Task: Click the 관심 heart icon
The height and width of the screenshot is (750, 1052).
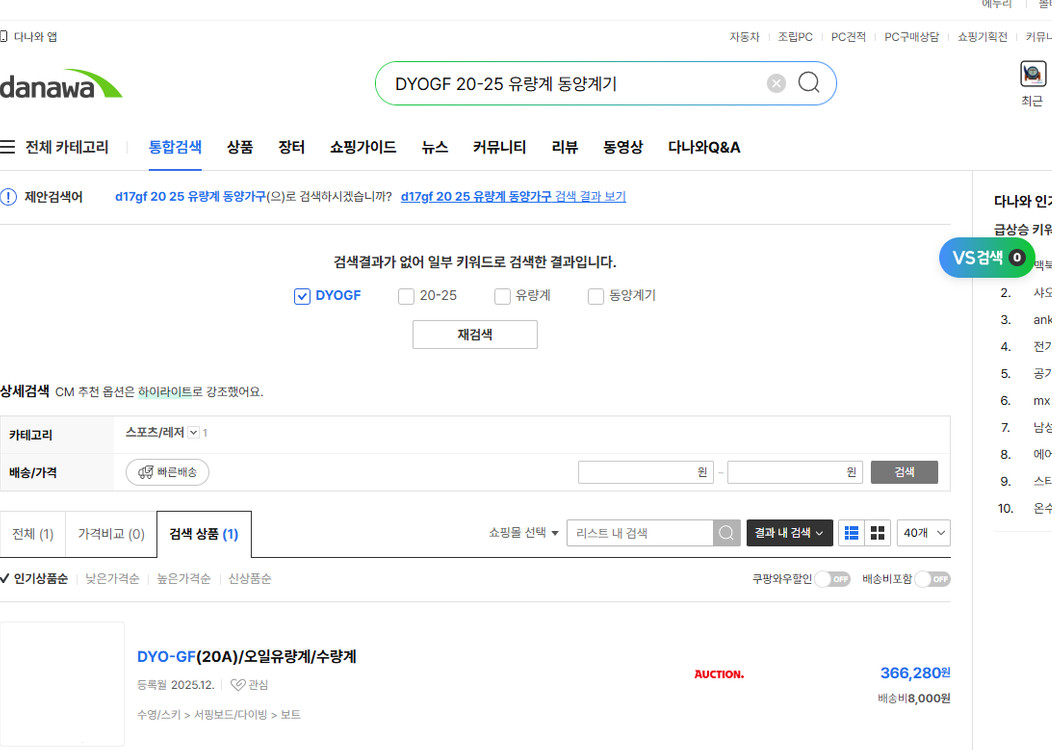Action: 238,685
